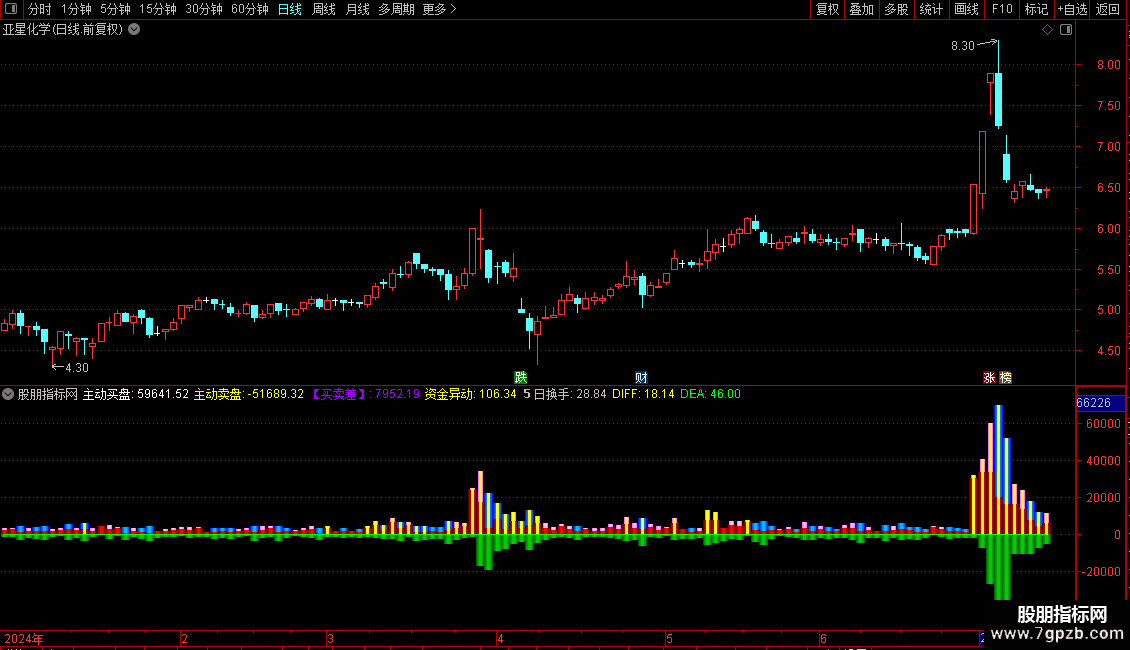
Task: Click the 8.30 high price label
Action: (963, 46)
